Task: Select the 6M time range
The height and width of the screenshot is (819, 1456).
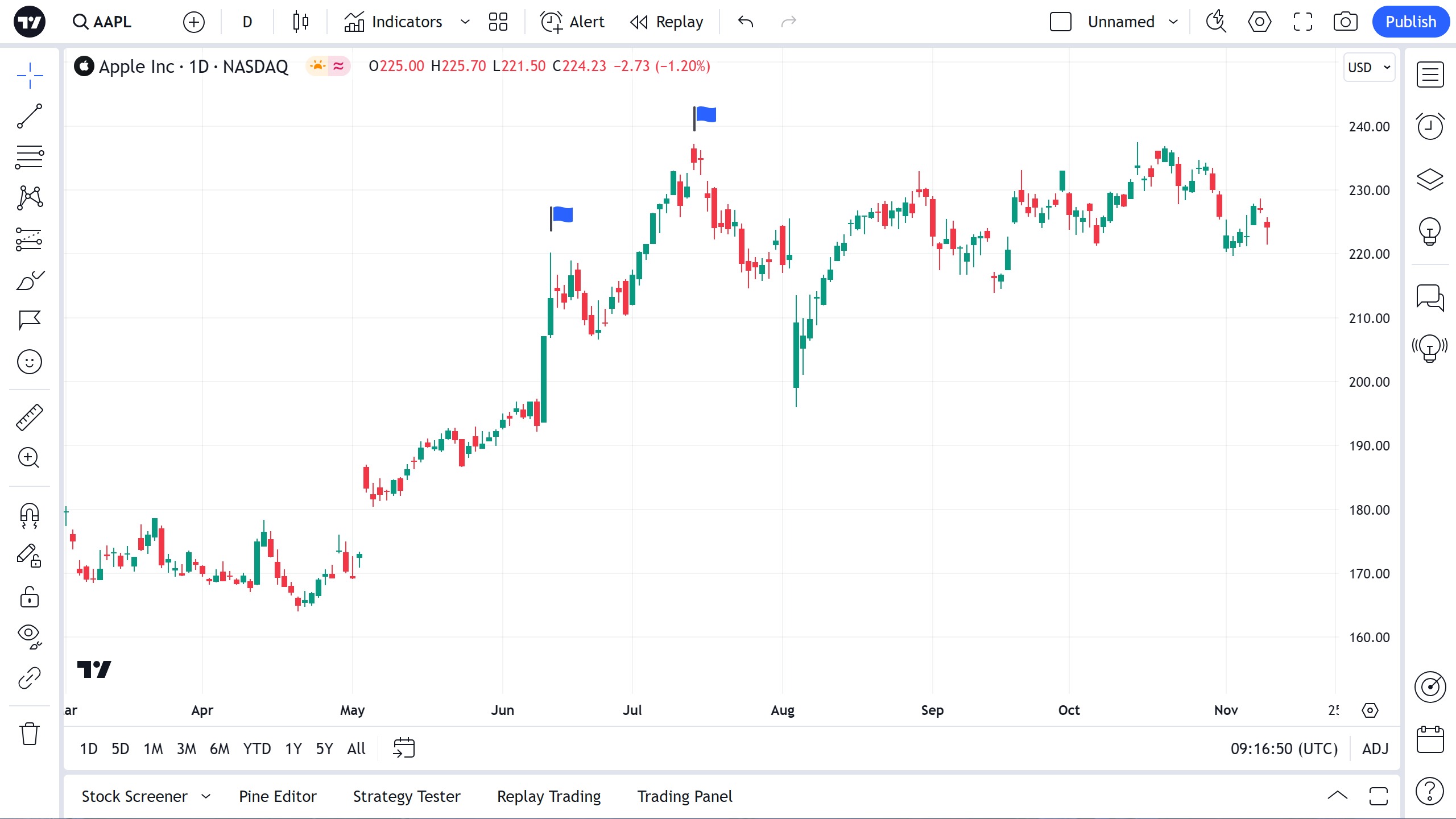Action: point(220,748)
